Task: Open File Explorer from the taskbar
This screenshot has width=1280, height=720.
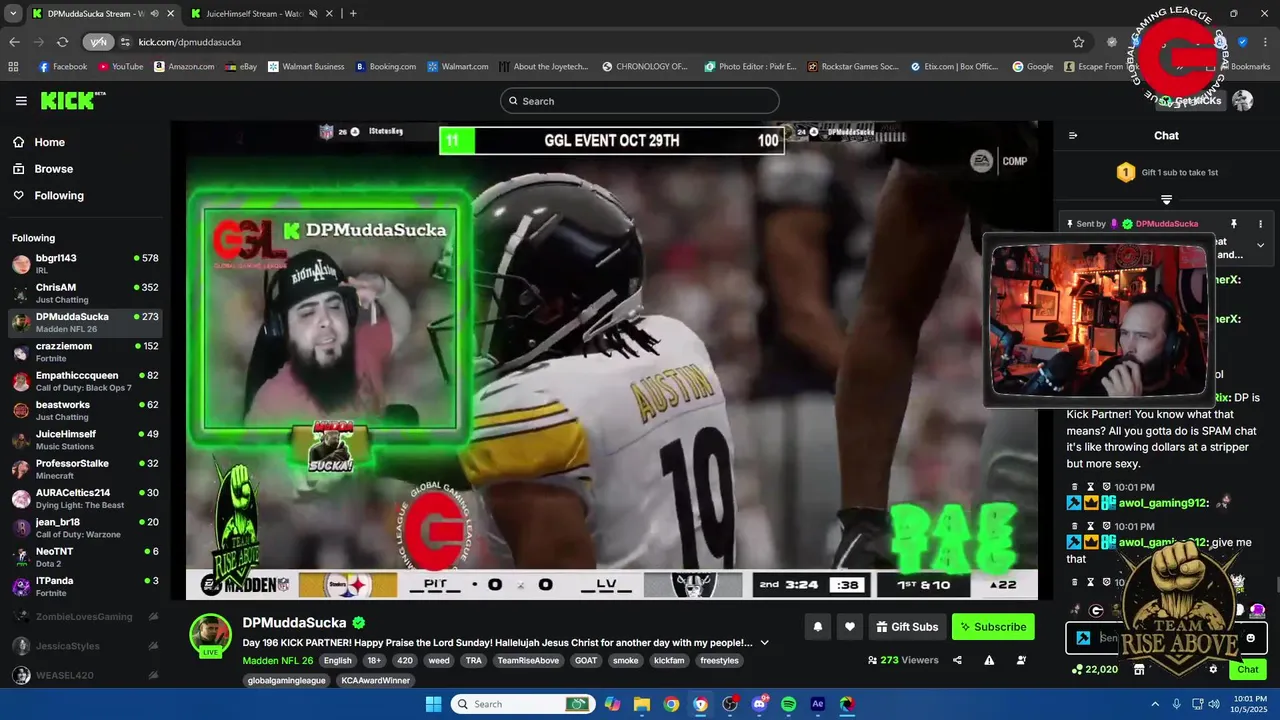Action: [641, 704]
